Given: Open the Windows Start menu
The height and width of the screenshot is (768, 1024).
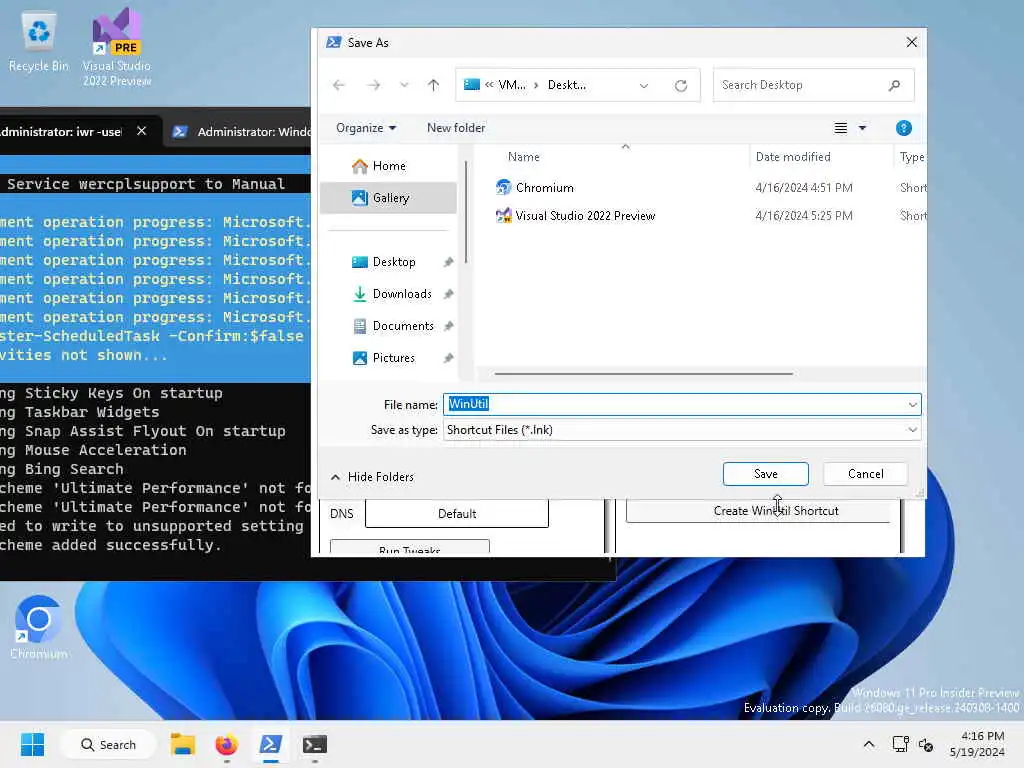Looking at the screenshot, I should coord(32,744).
